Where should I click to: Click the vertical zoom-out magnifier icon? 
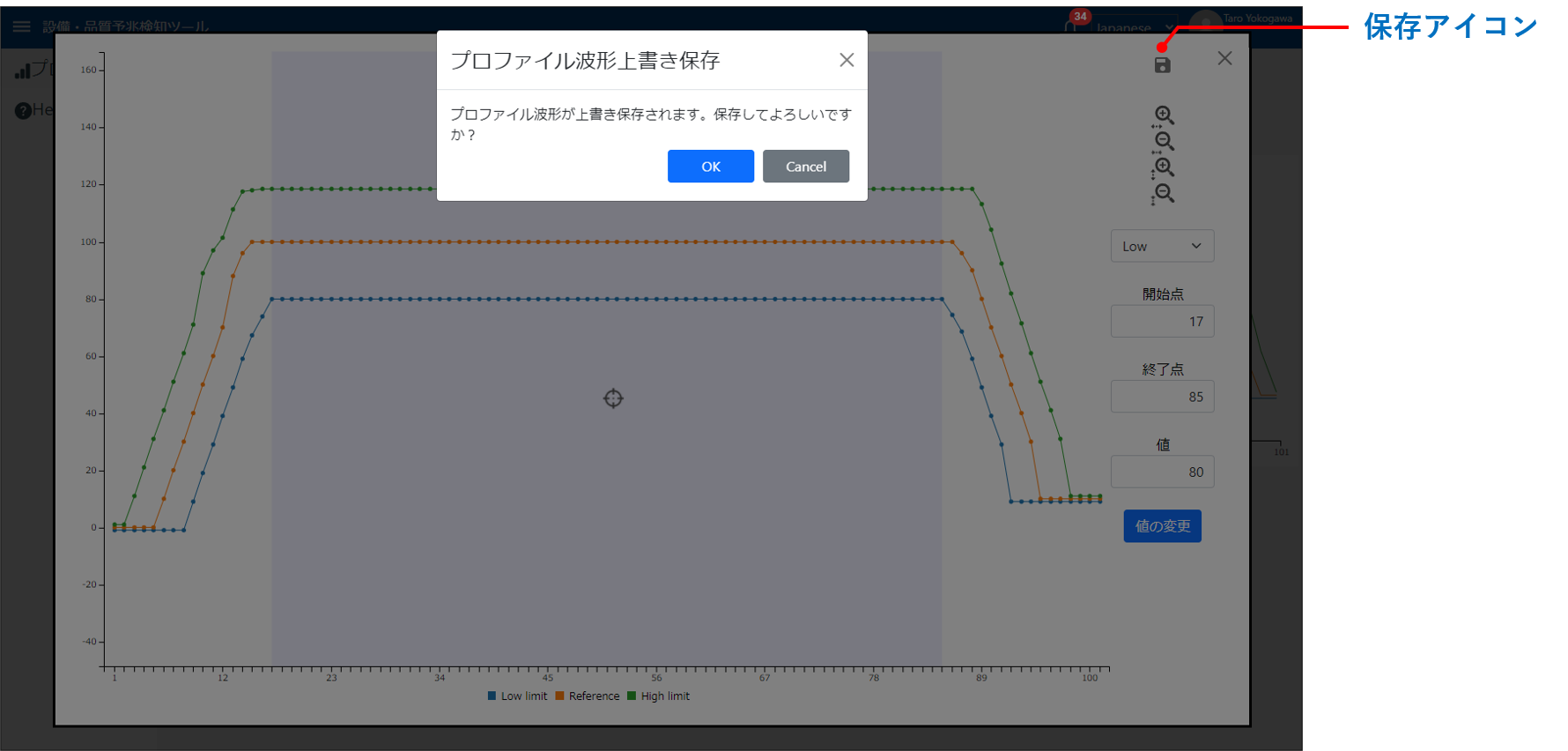coord(1164,194)
